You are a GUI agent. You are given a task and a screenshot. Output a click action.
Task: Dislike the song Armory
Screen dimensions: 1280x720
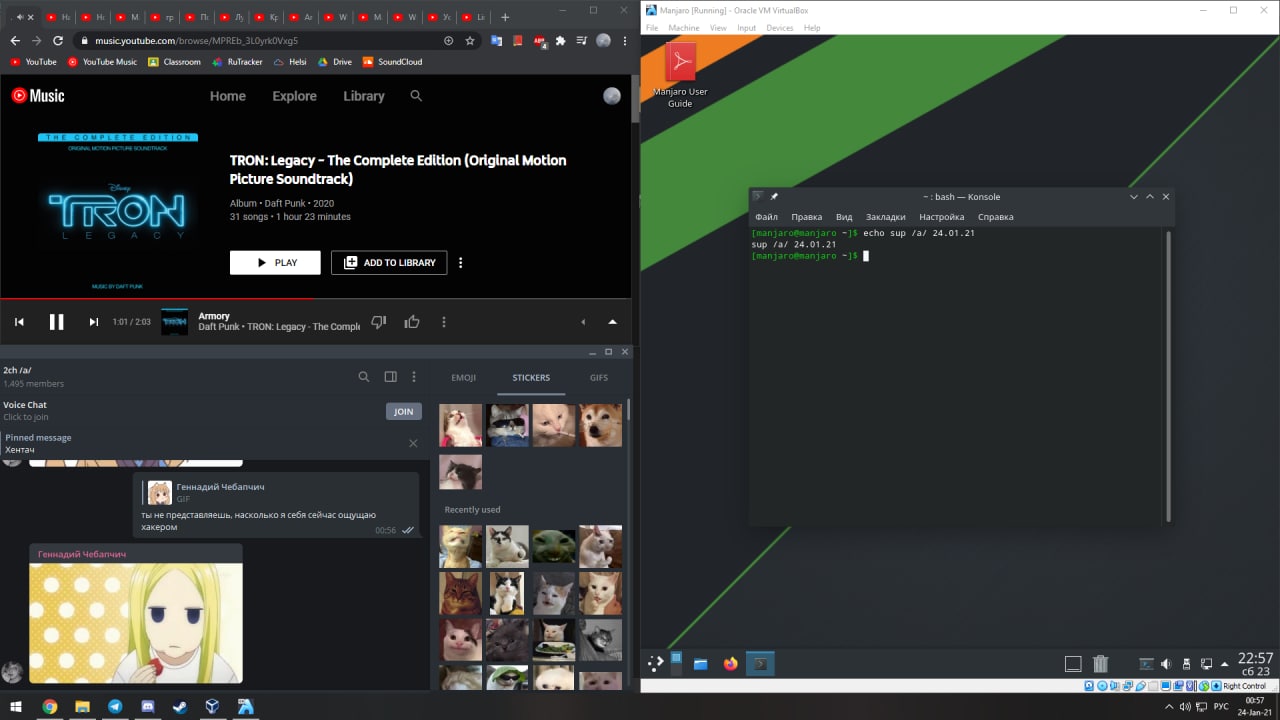coord(378,322)
